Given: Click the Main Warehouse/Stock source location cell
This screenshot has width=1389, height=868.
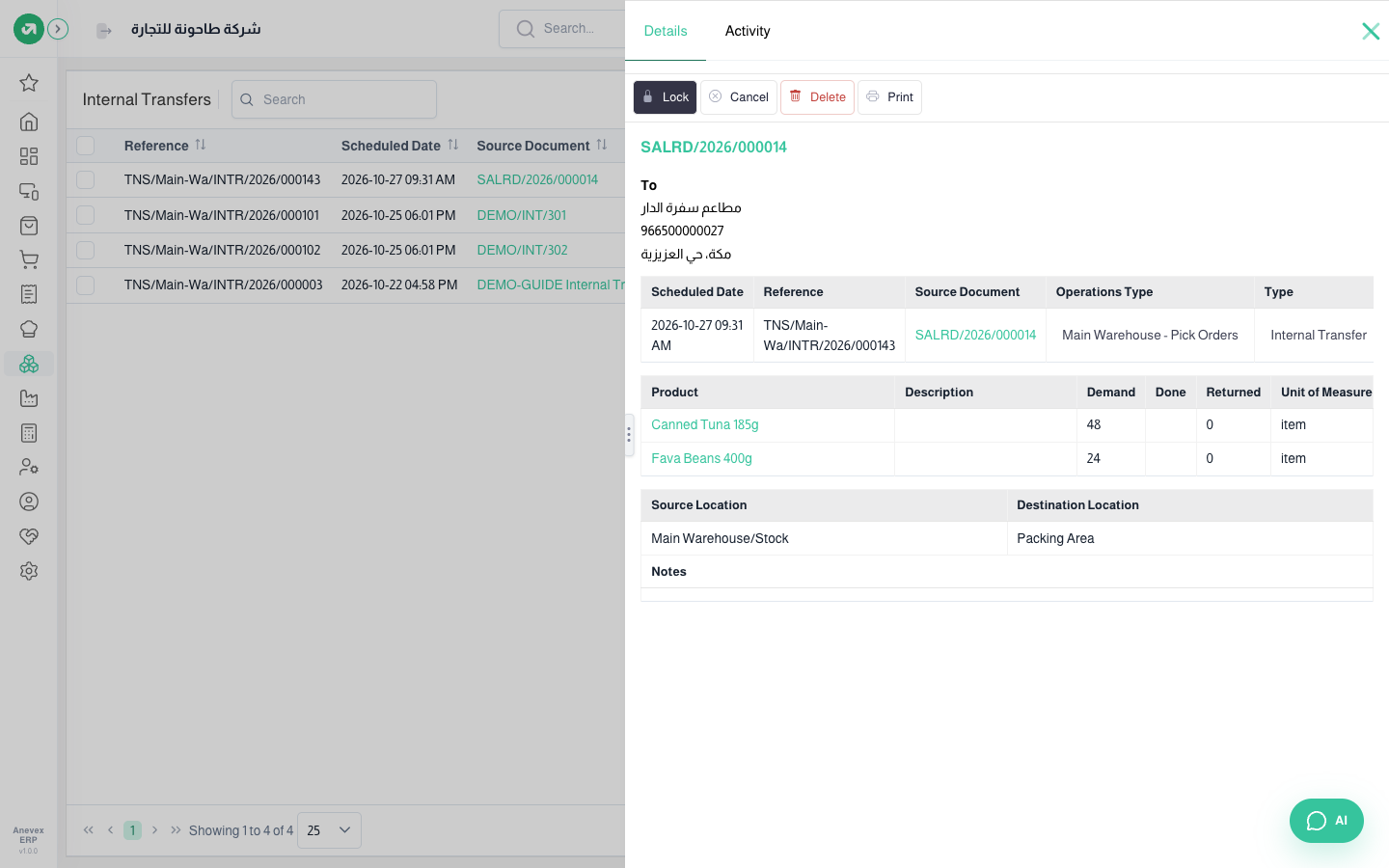Looking at the screenshot, I should point(824,538).
